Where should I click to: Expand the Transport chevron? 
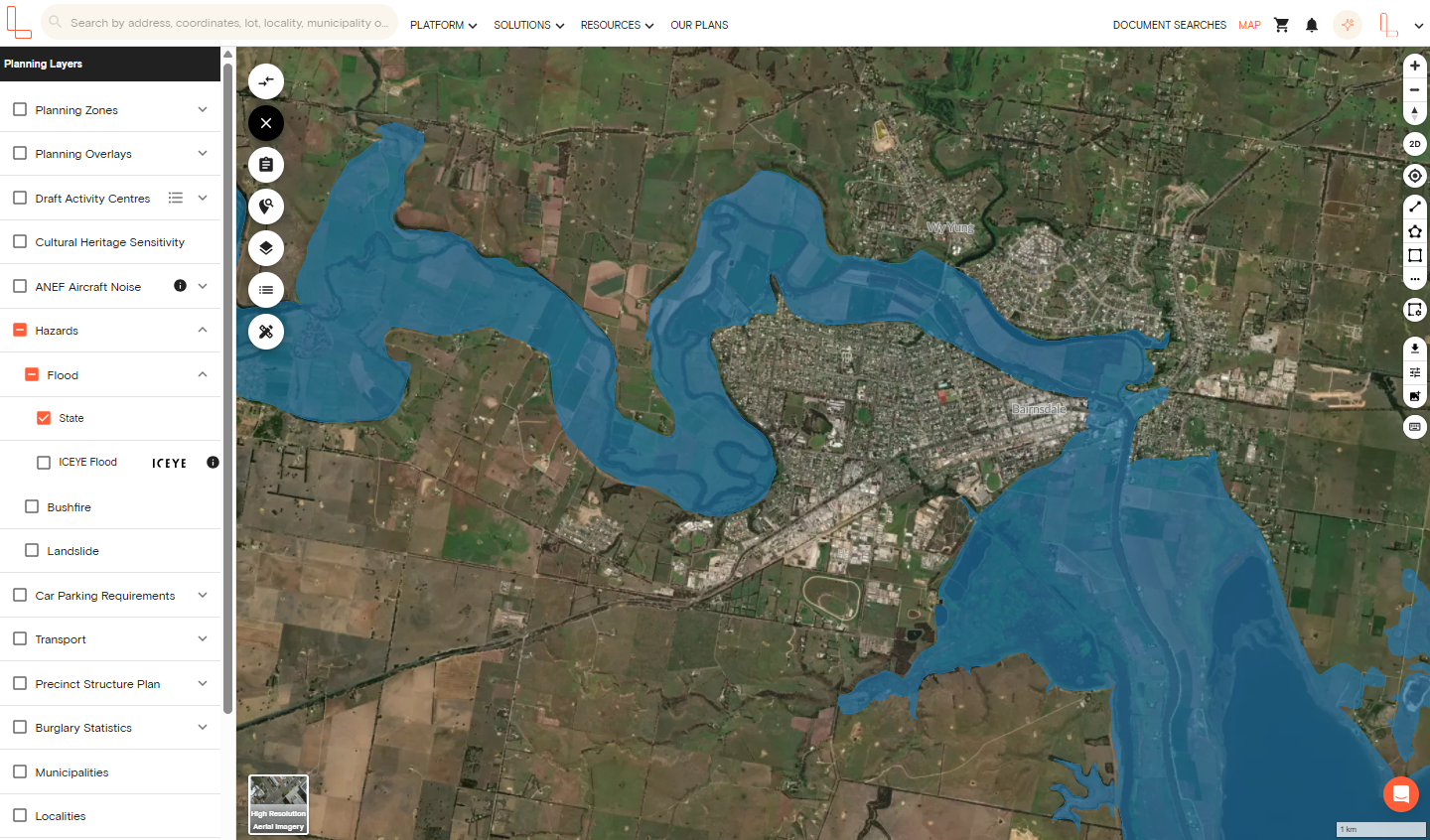203,638
